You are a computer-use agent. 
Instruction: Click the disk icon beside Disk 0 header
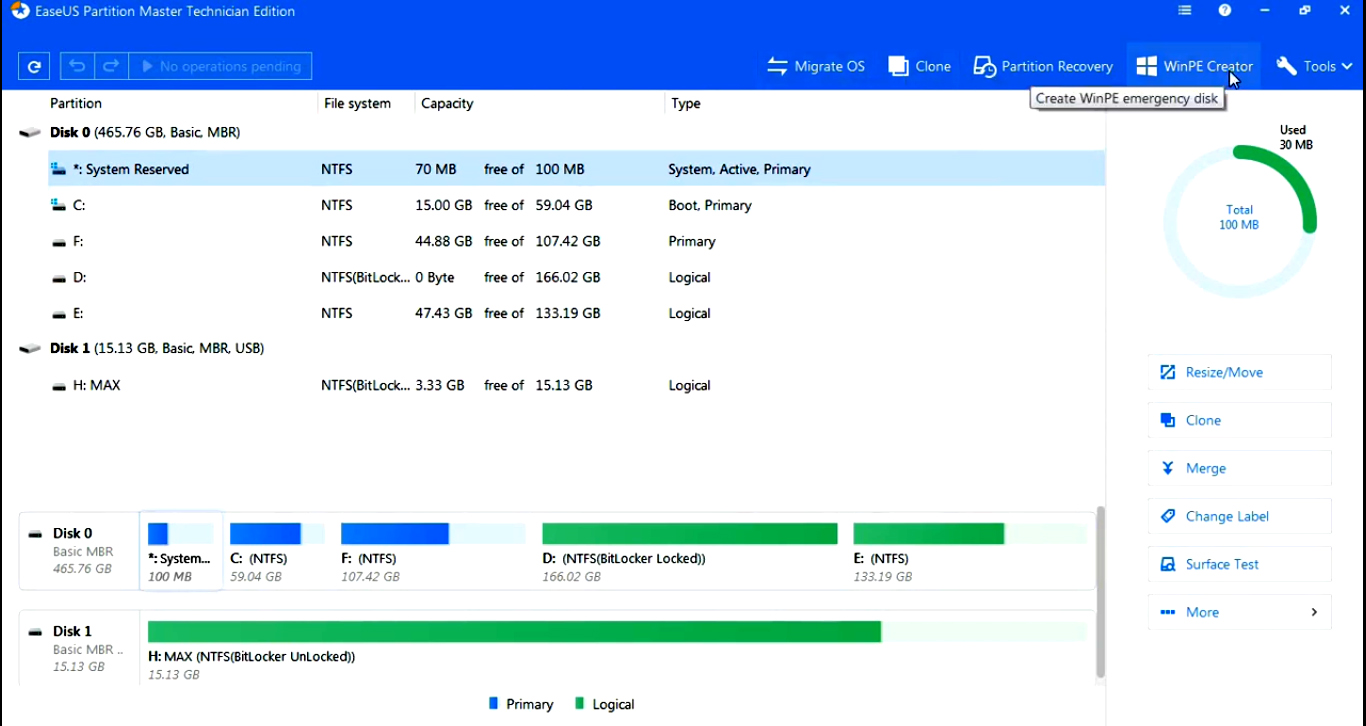click(x=30, y=132)
